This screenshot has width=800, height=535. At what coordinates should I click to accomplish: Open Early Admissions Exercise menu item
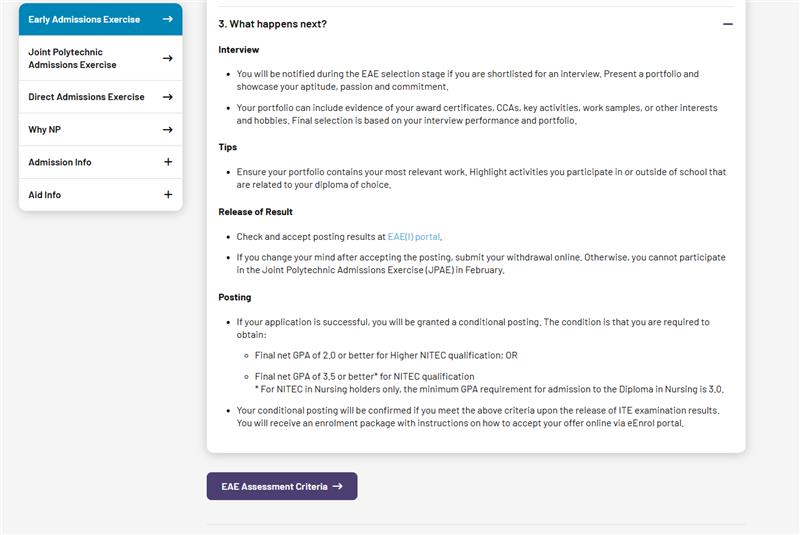point(84,19)
